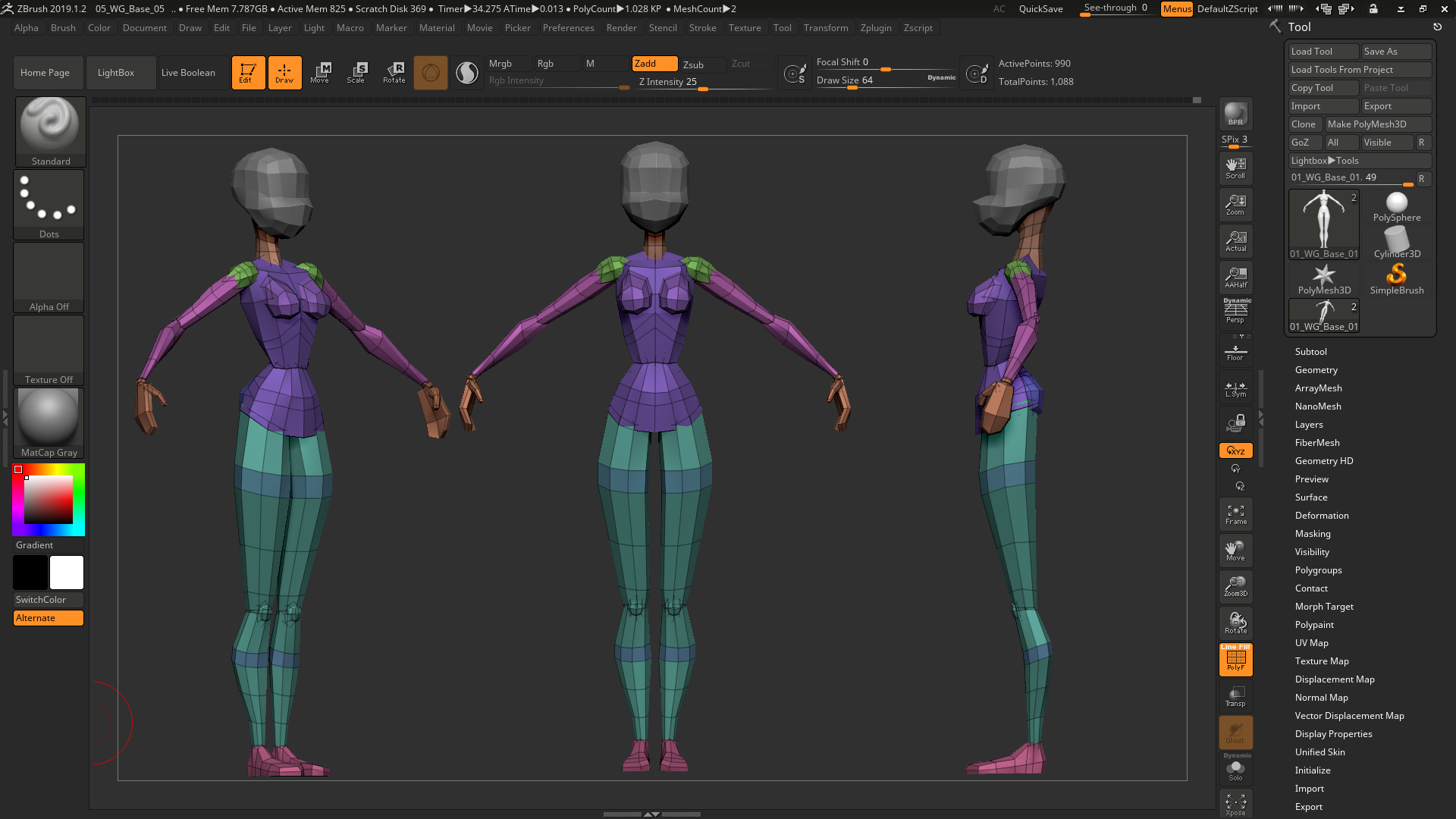Viewport: 1456px width, 819px height.
Task: Toggle Edit mode off
Action: click(x=248, y=72)
